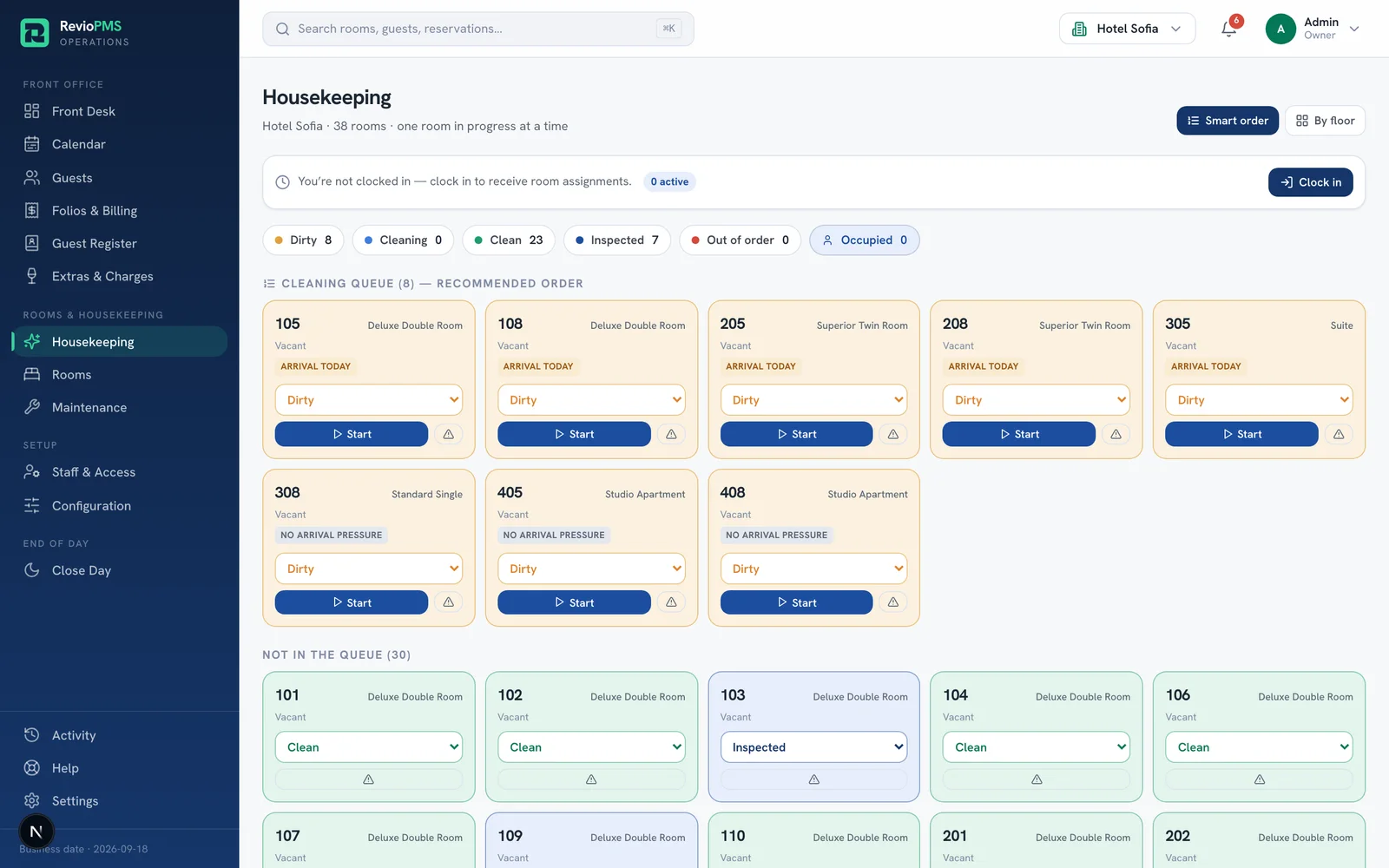Click the round N badge icon
Image resolution: width=1389 pixels, height=868 pixels.
click(36, 832)
